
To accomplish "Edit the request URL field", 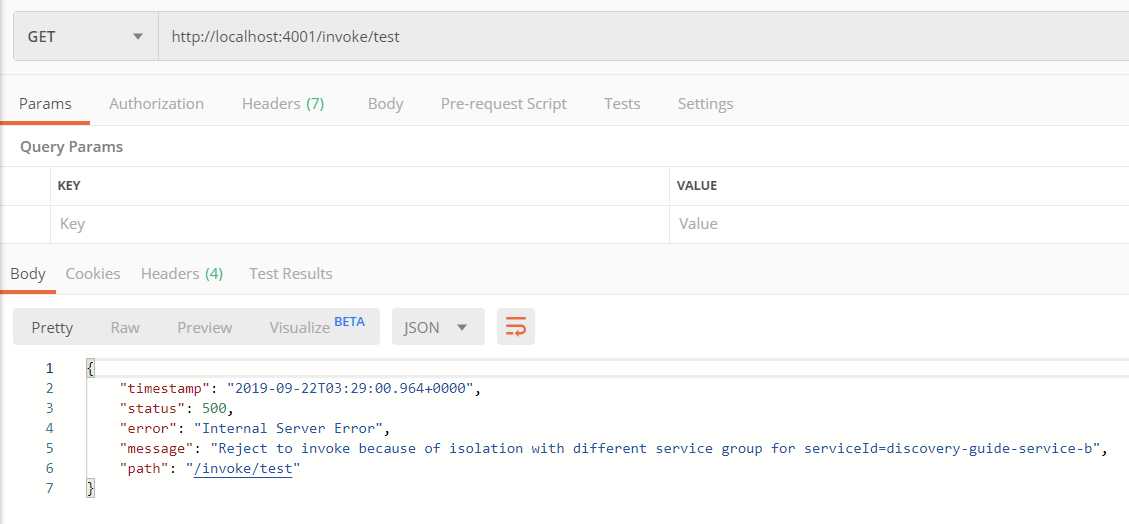I will click(x=644, y=36).
